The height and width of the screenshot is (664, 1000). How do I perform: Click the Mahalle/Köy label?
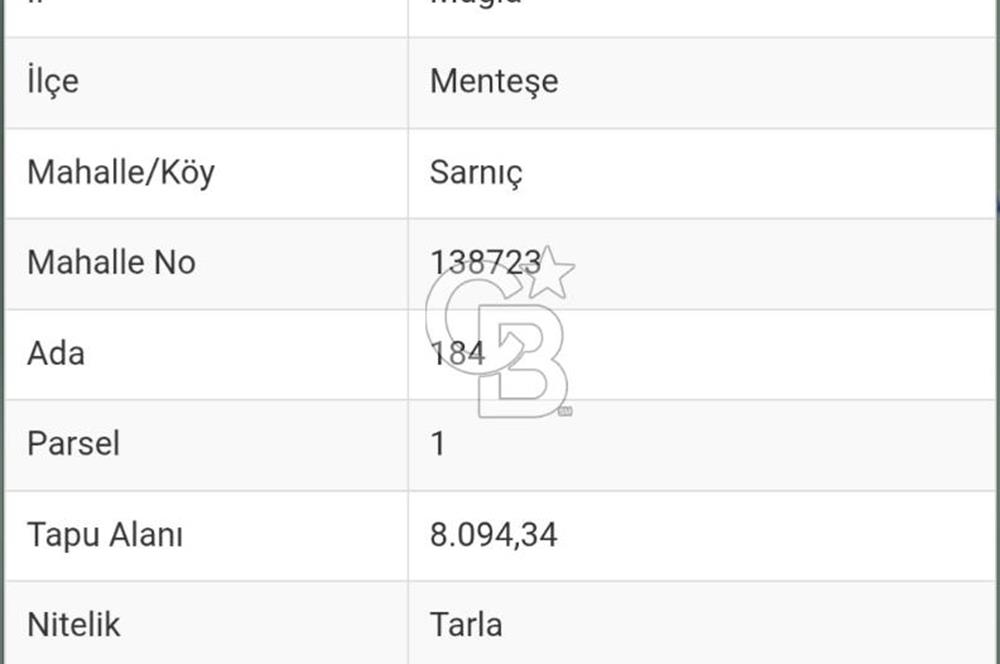[121, 172]
